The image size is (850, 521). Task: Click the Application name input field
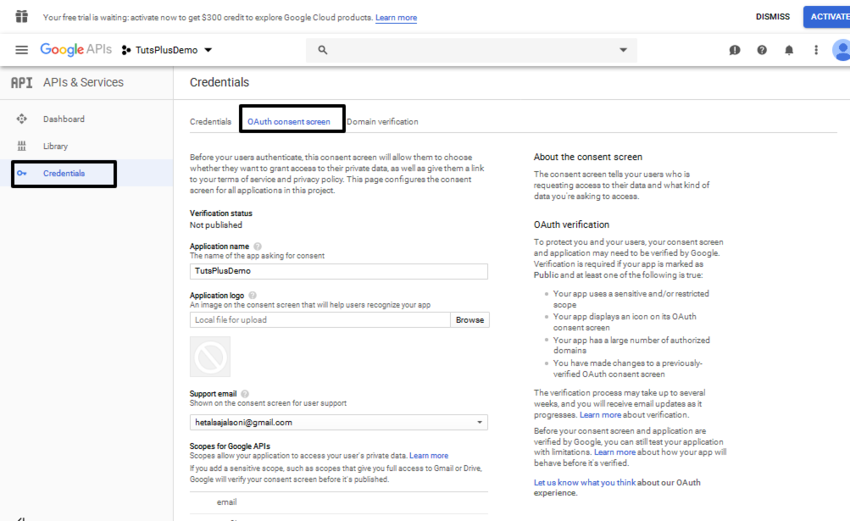(339, 271)
